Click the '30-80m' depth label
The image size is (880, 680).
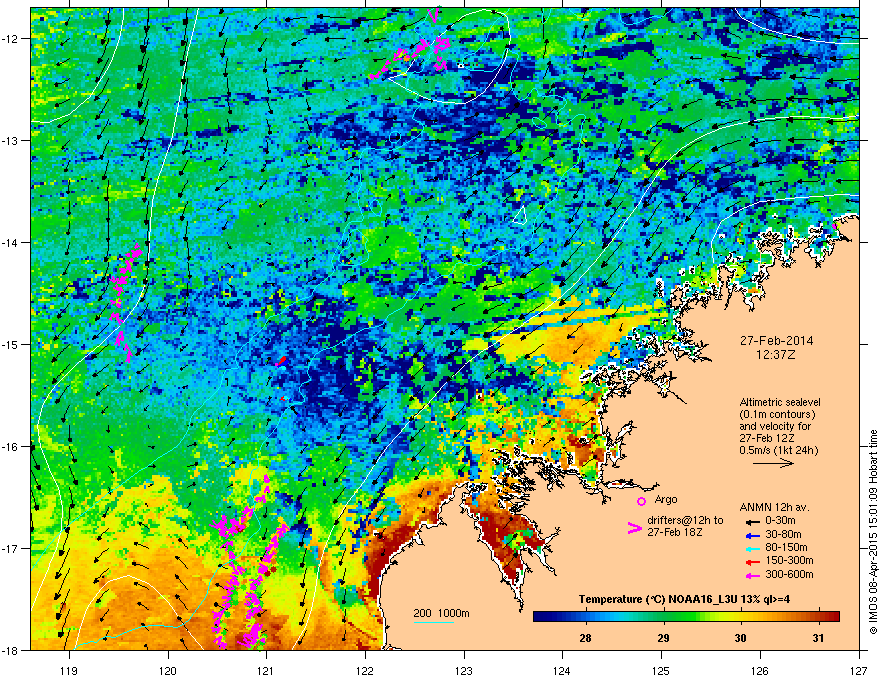783,534
